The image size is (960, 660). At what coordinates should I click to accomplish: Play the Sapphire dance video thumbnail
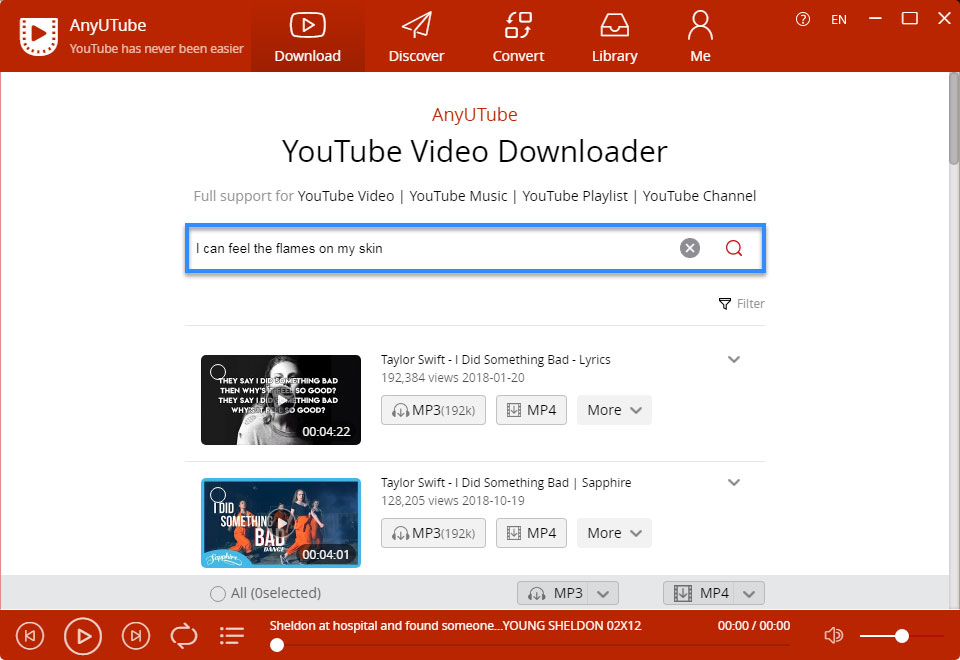coord(280,523)
